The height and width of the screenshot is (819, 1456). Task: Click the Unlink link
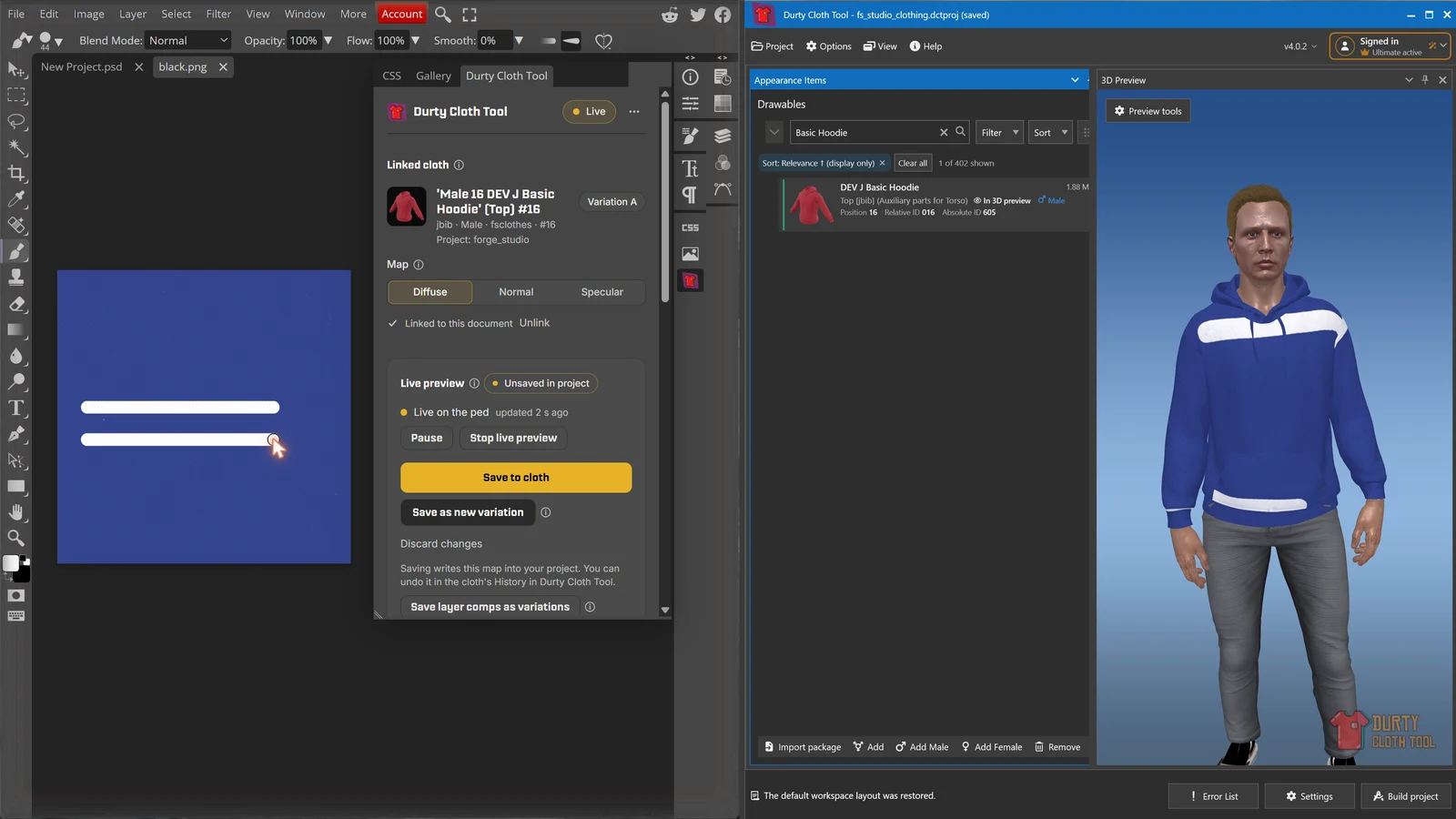[534, 323]
